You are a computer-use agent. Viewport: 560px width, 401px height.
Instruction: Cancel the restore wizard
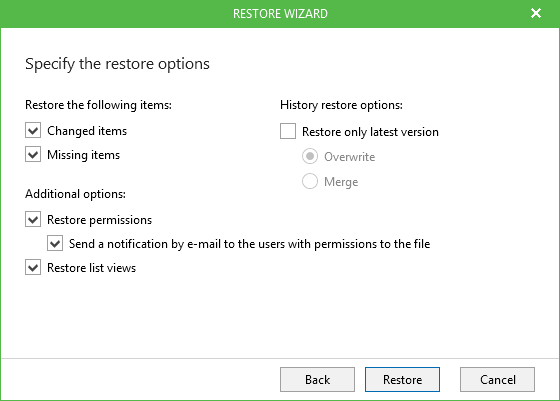tap(498, 380)
